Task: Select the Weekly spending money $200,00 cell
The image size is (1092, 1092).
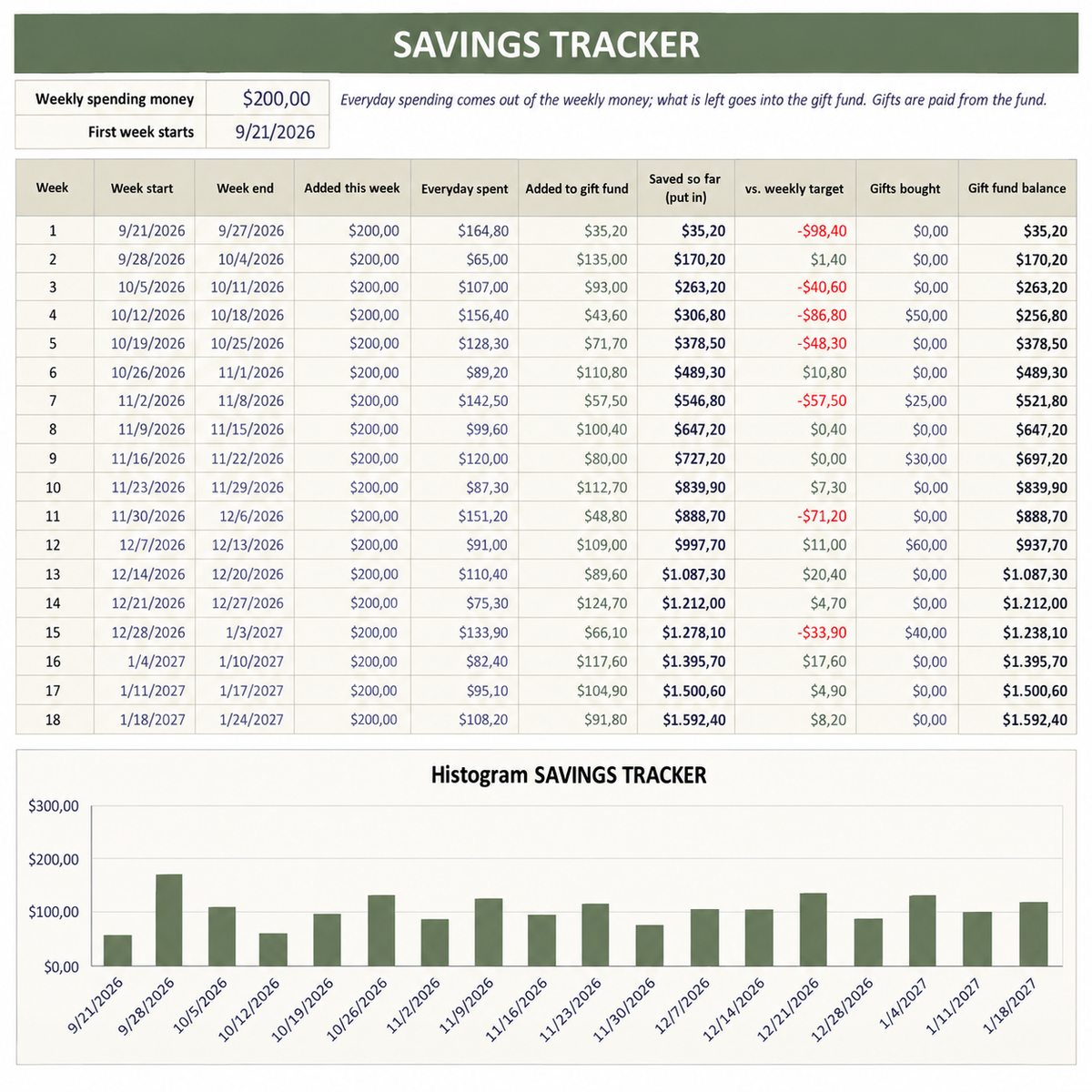Action: click(268, 98)
